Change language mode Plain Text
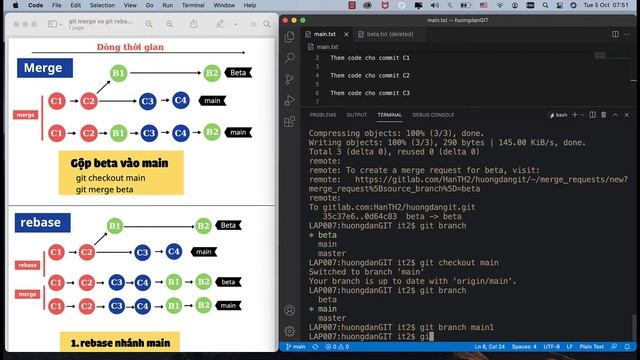 tap(591, 347)
